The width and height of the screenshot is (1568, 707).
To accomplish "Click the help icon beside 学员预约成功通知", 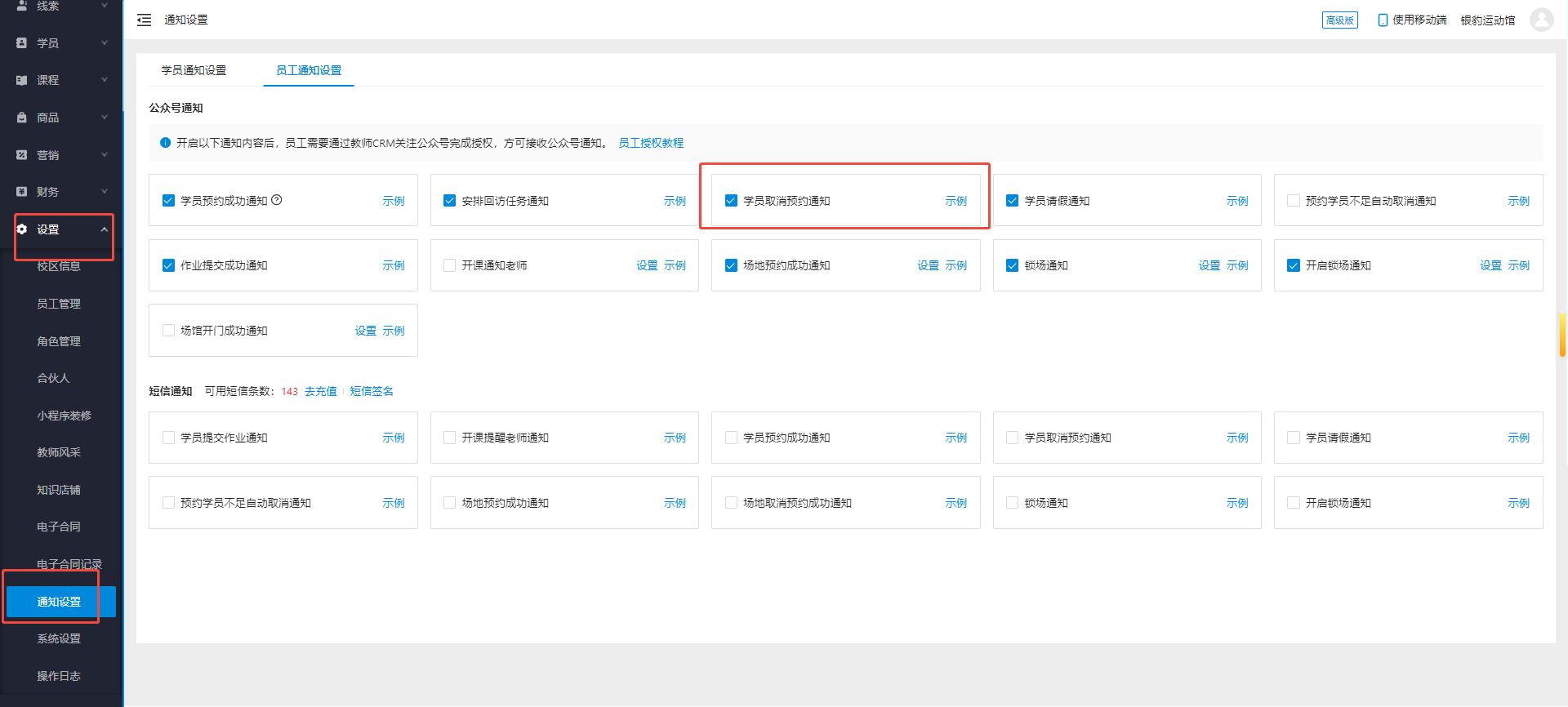I will pyautogui.click(x=277, y=200).
